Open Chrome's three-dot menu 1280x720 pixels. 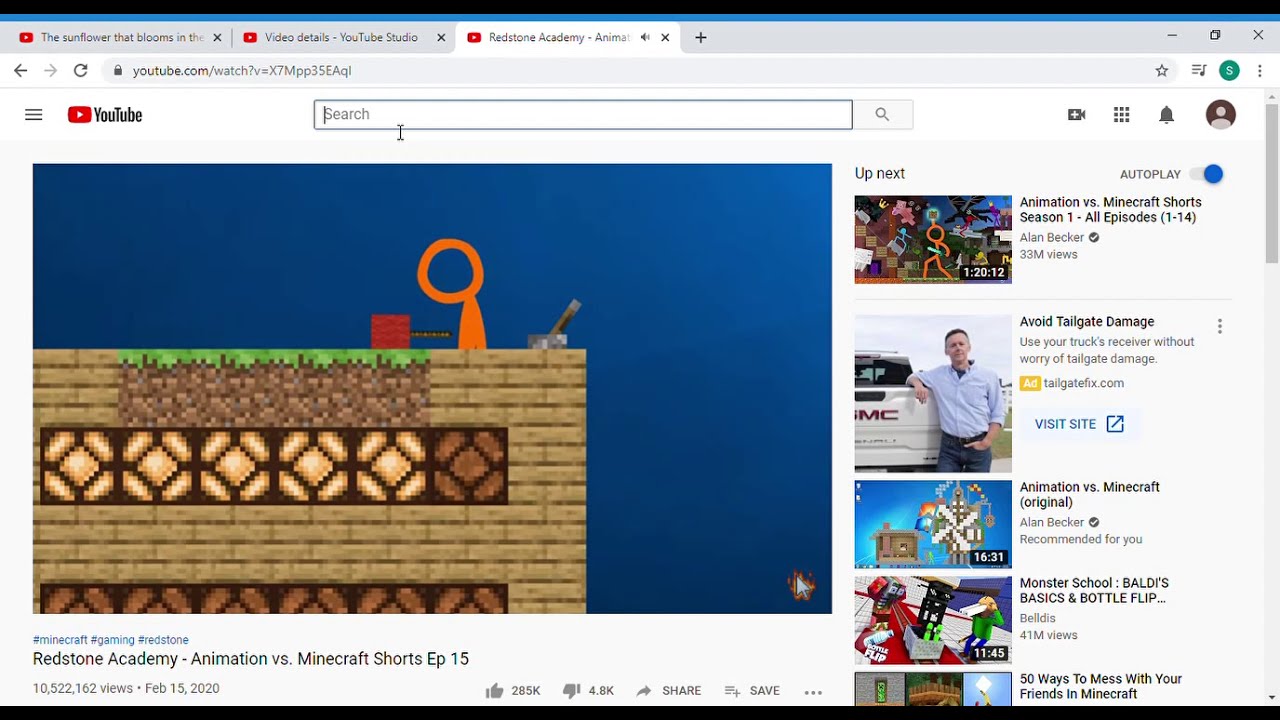pyautogui.click(x=1260, y=70)
